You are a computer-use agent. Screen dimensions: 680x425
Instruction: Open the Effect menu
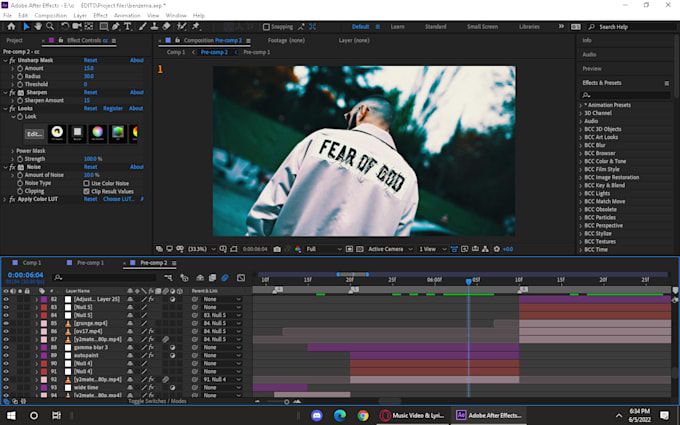tap(100, 15)
